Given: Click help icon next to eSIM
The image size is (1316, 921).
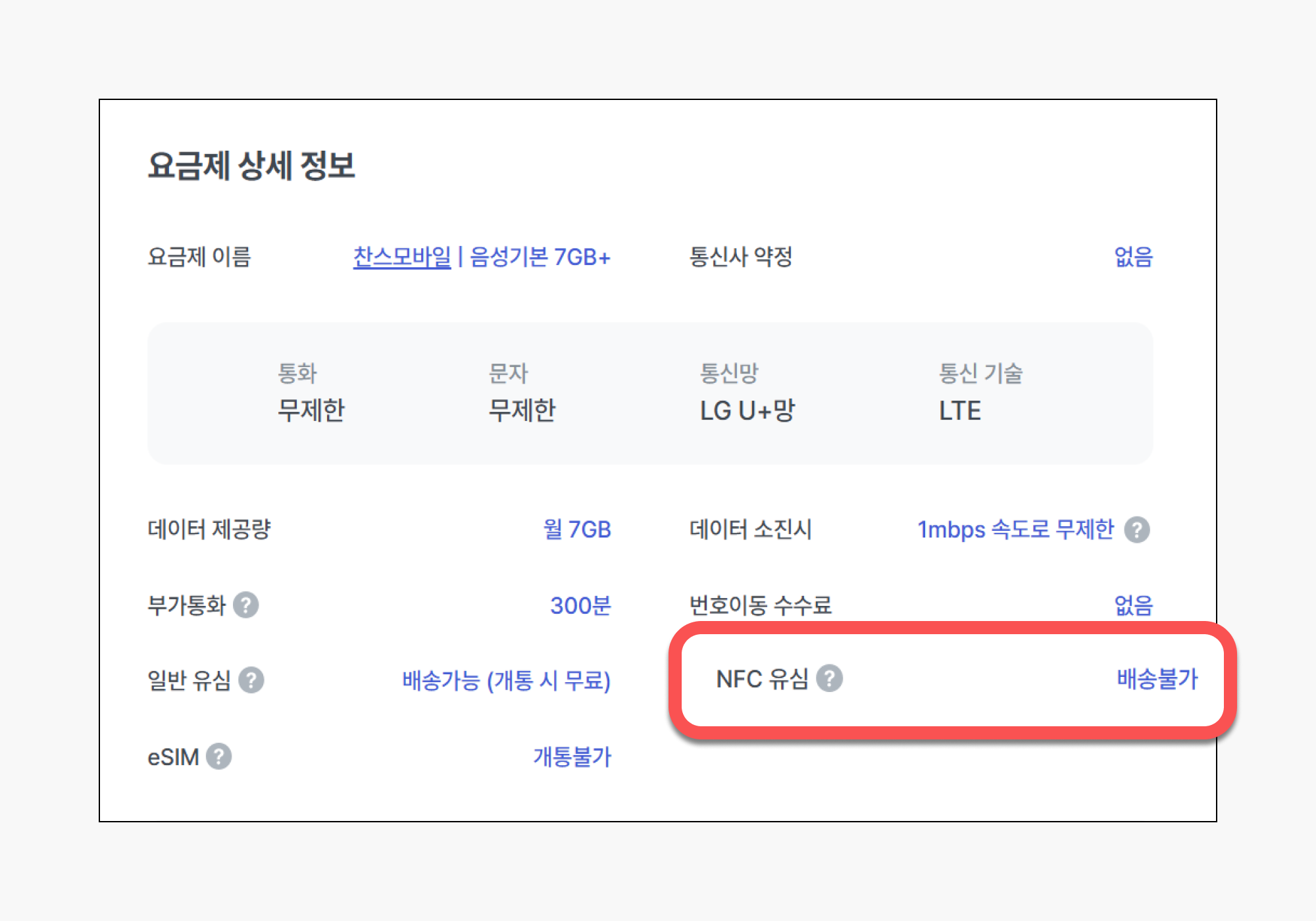Looking at the screenshot, I should 219,757.
